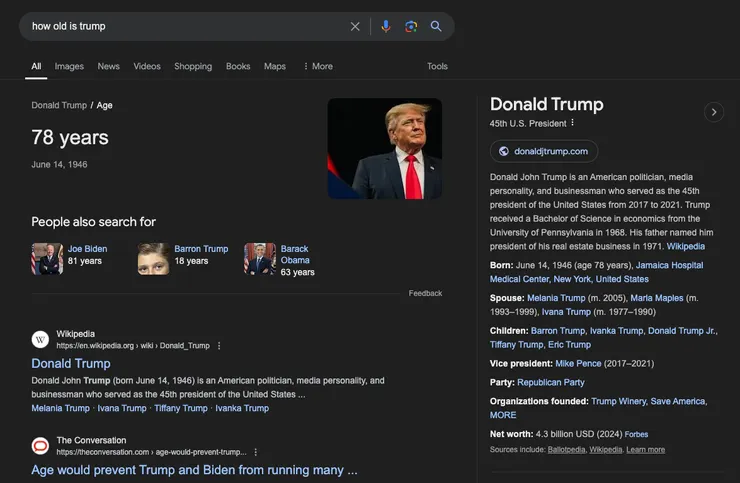Open the Save America link

678,401
